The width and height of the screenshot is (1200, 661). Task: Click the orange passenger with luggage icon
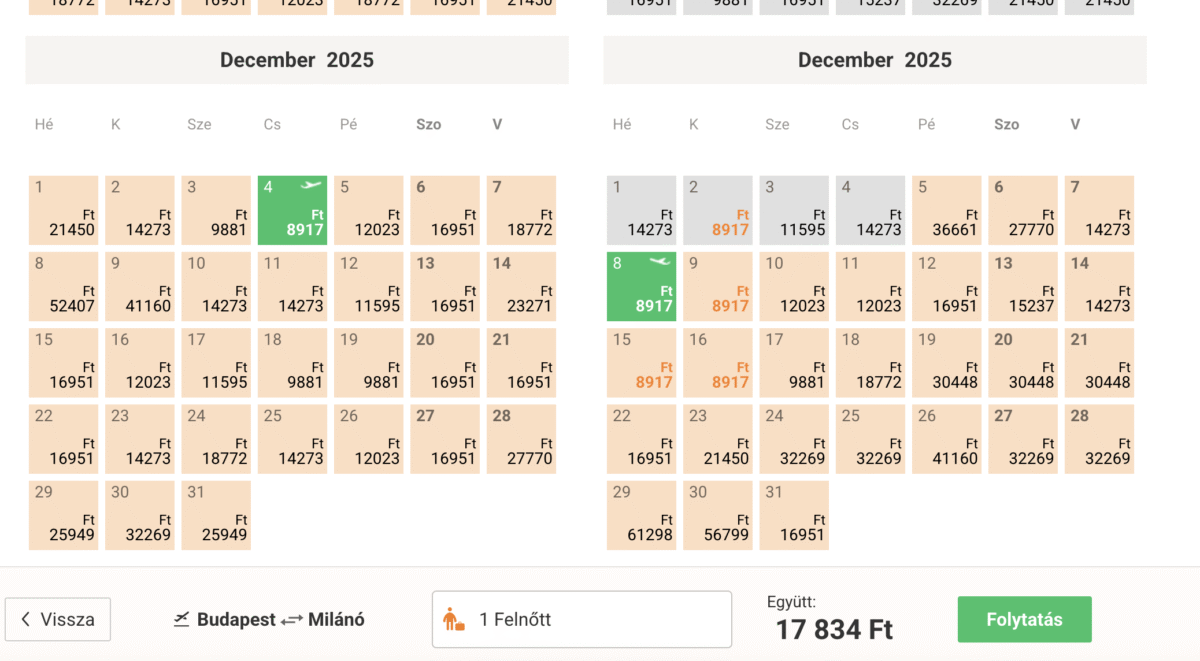pos(454,619)
